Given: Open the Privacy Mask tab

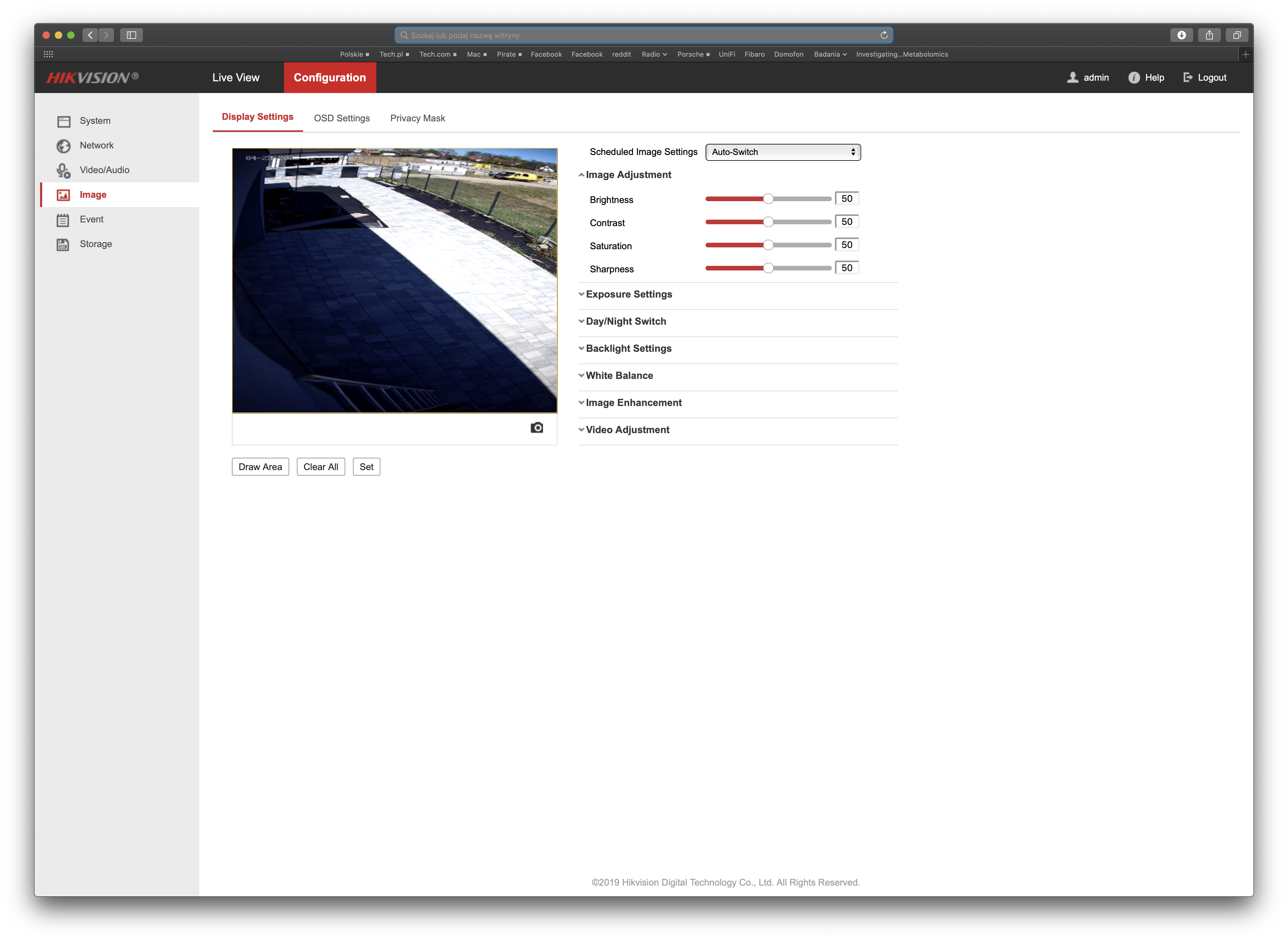Looking at the screenshot, I should [x=417, y=119].
